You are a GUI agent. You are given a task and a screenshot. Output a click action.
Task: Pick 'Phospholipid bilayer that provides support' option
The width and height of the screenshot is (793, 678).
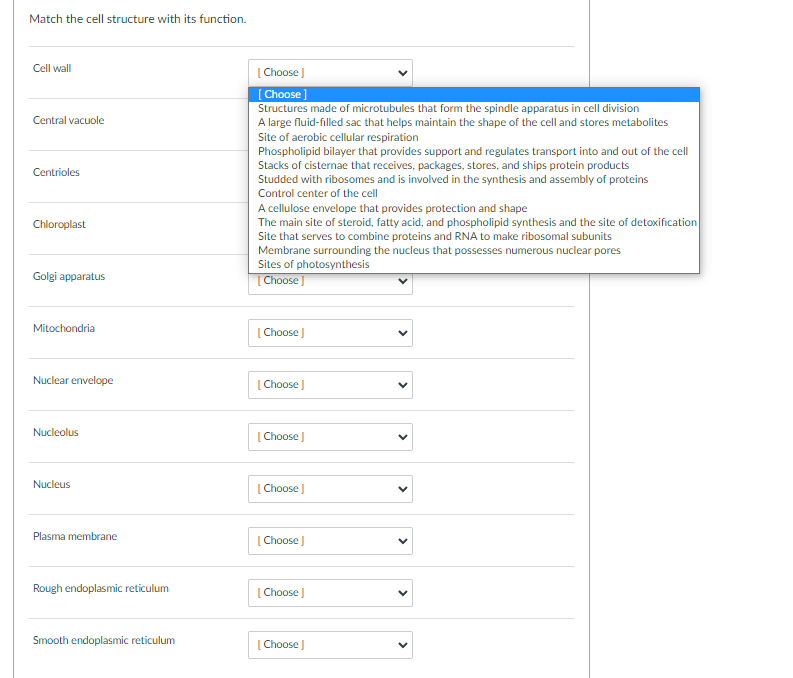coord(474,152)
